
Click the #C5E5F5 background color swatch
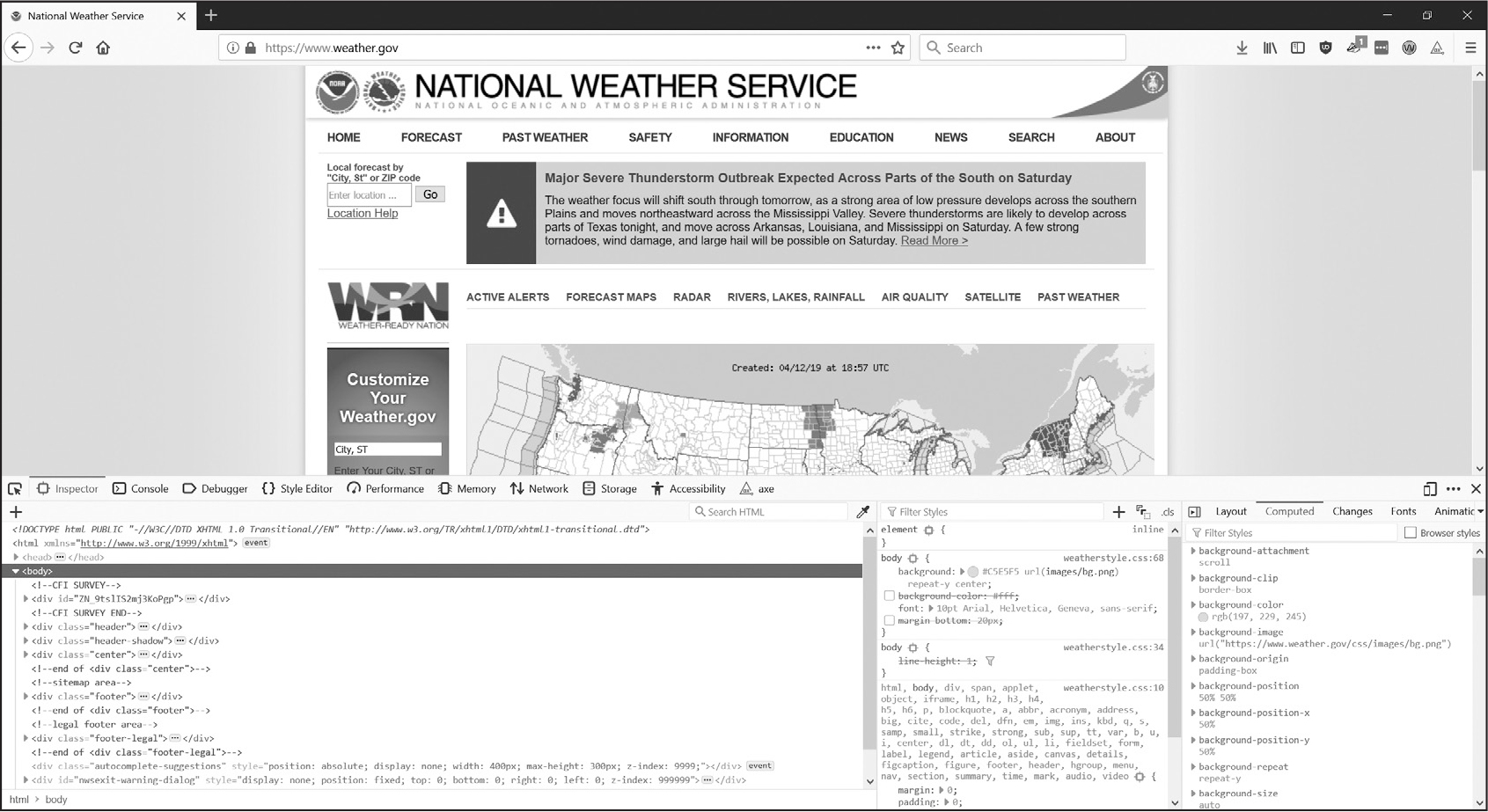pos(973,572)
